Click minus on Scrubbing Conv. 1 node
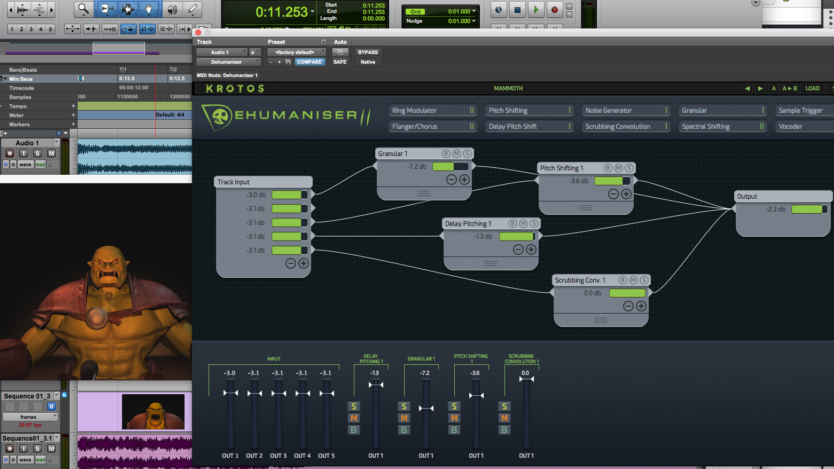The width and height of the screenshot is (834, 469). 628,306
